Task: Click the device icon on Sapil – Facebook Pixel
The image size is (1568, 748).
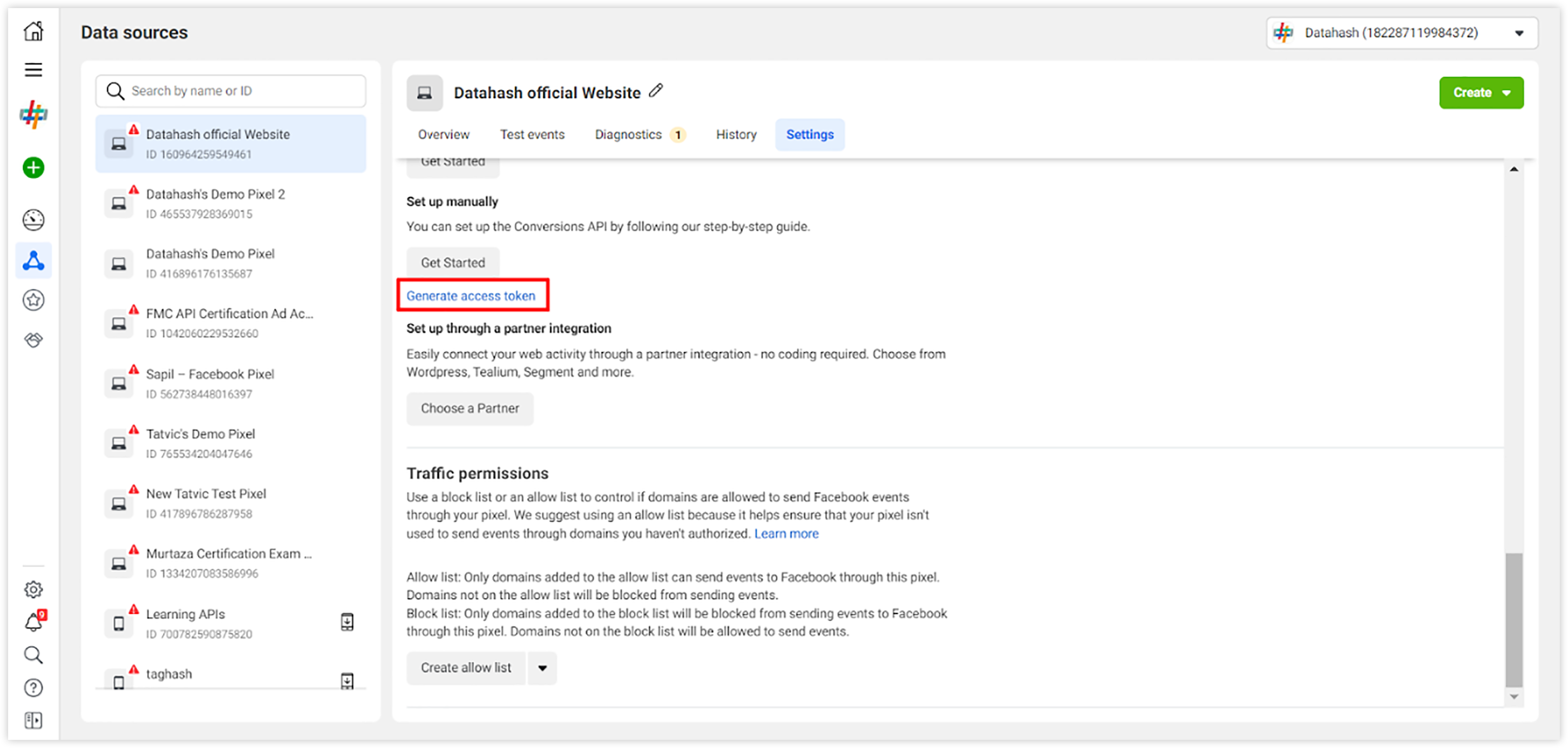Action: (x=119, y=383)
